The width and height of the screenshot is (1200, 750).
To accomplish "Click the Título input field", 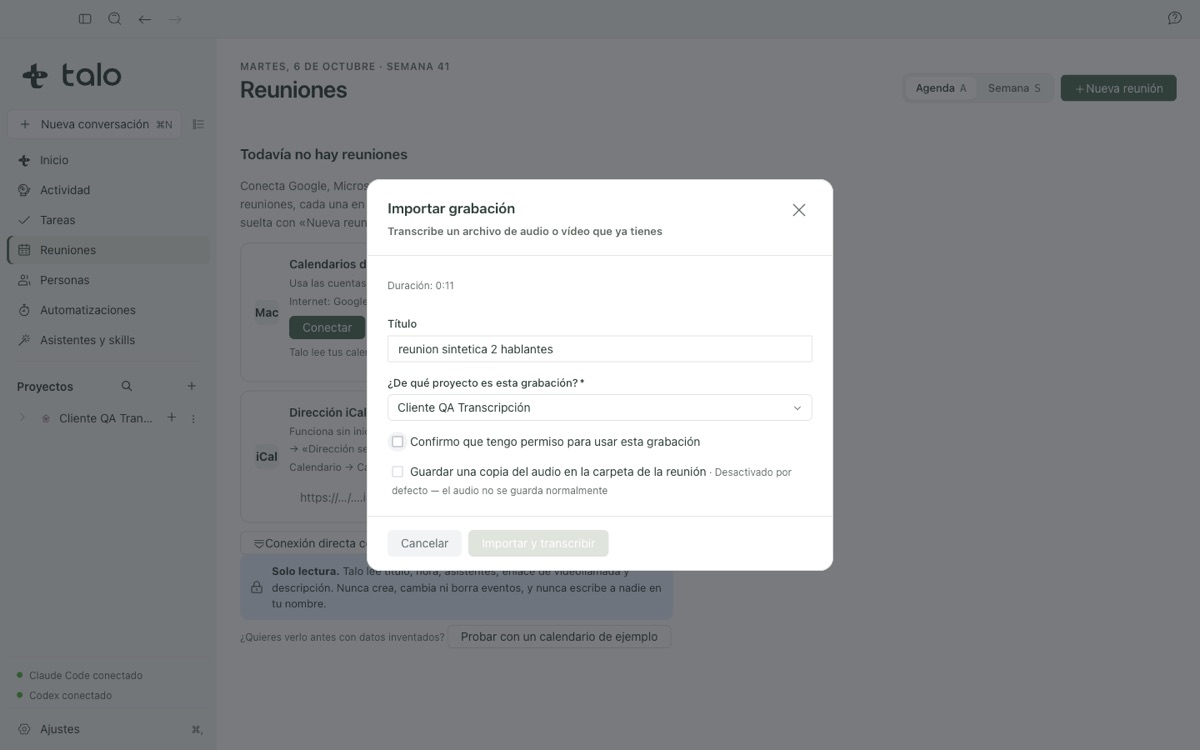I will point(600,349).
